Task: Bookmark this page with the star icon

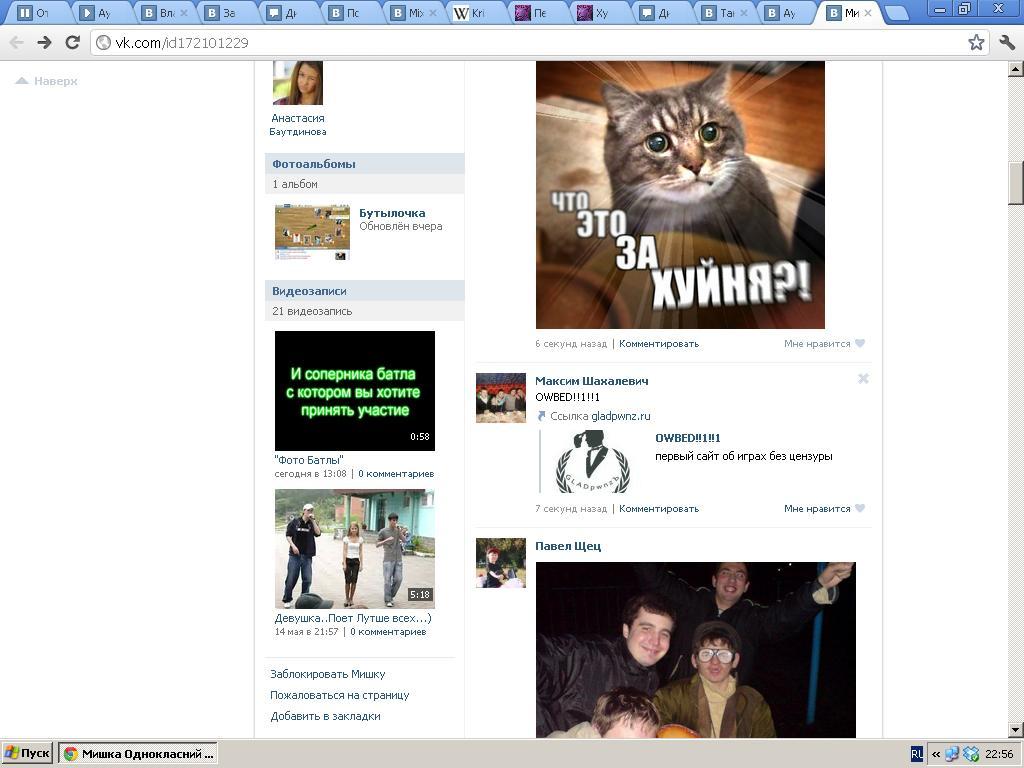Action: click(x=976, y=42)
